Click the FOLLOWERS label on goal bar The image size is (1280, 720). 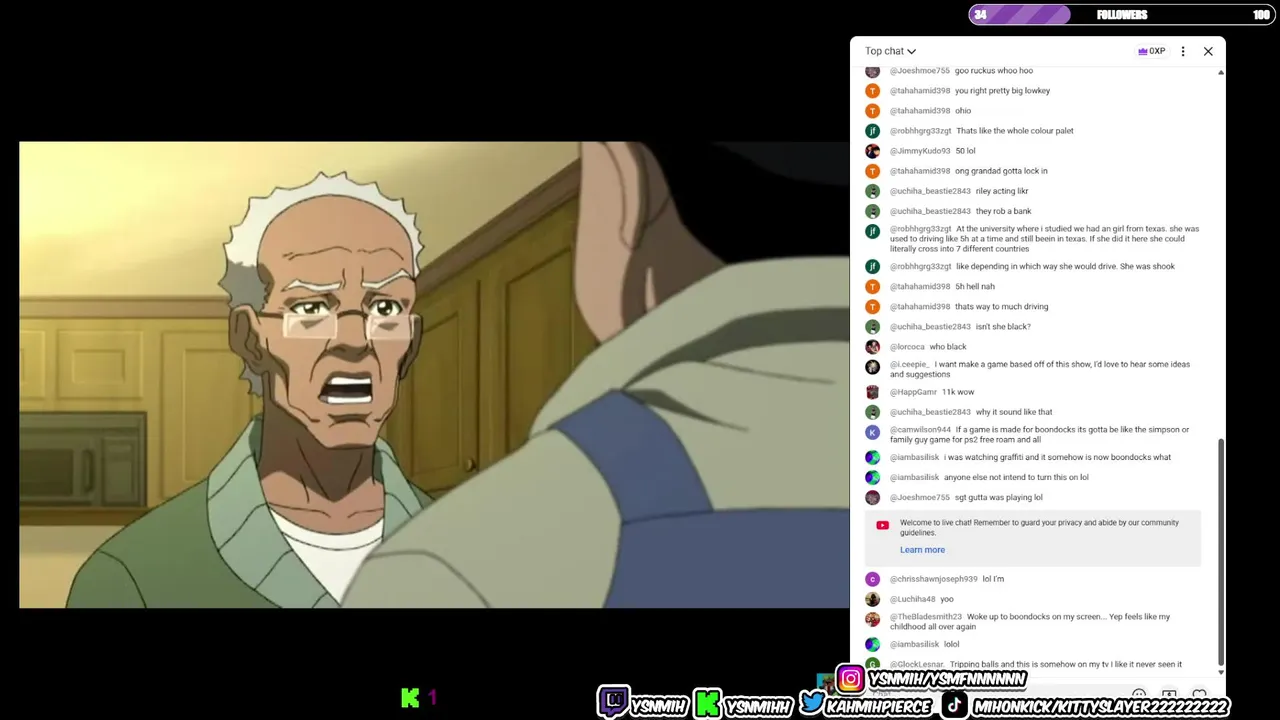(1122, 14)
